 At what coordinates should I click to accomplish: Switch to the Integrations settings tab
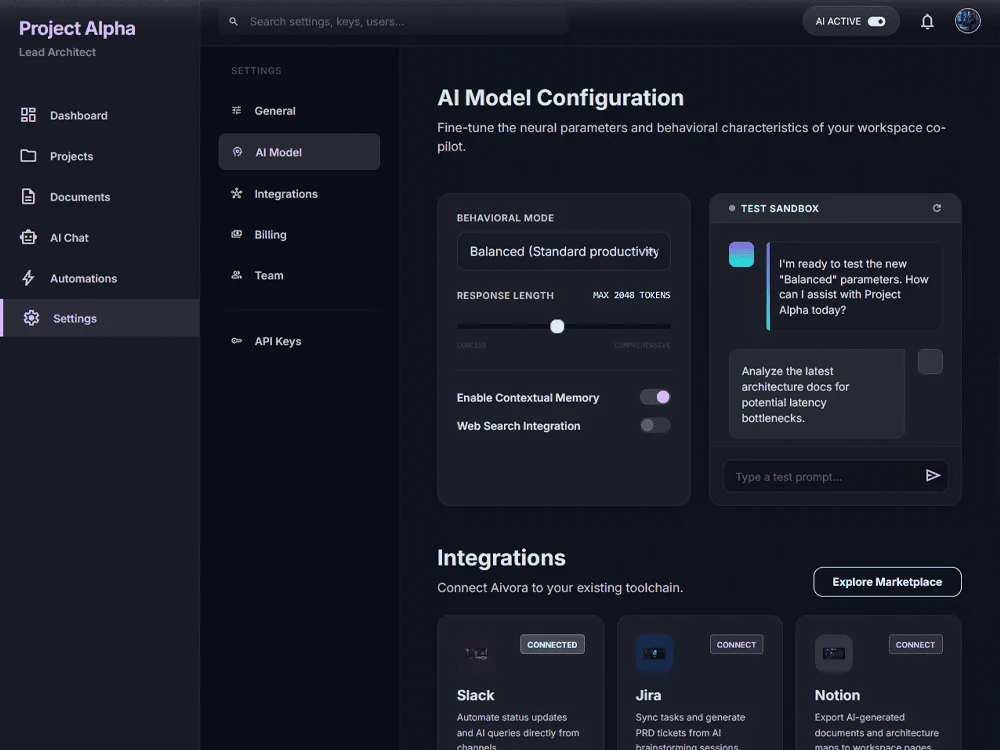(299, 193)
